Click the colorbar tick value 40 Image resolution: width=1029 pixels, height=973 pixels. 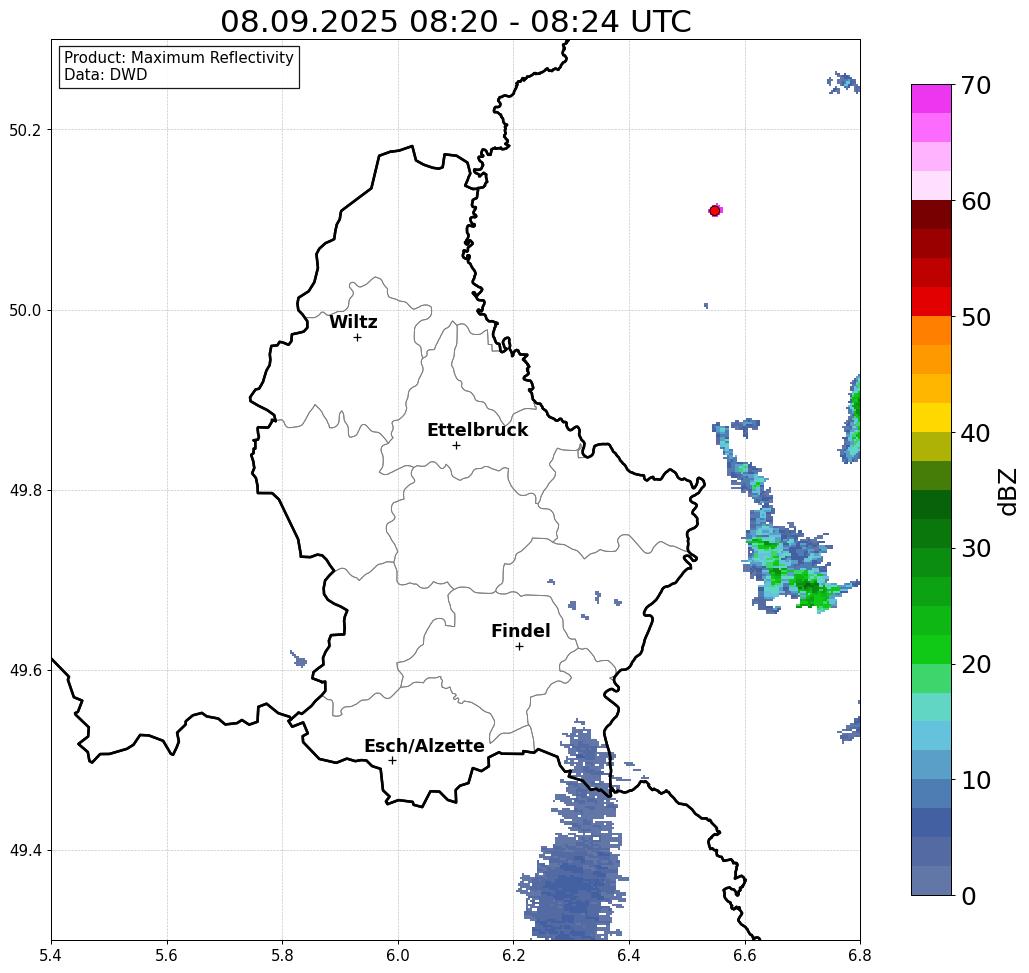click(x=976, y=433)
